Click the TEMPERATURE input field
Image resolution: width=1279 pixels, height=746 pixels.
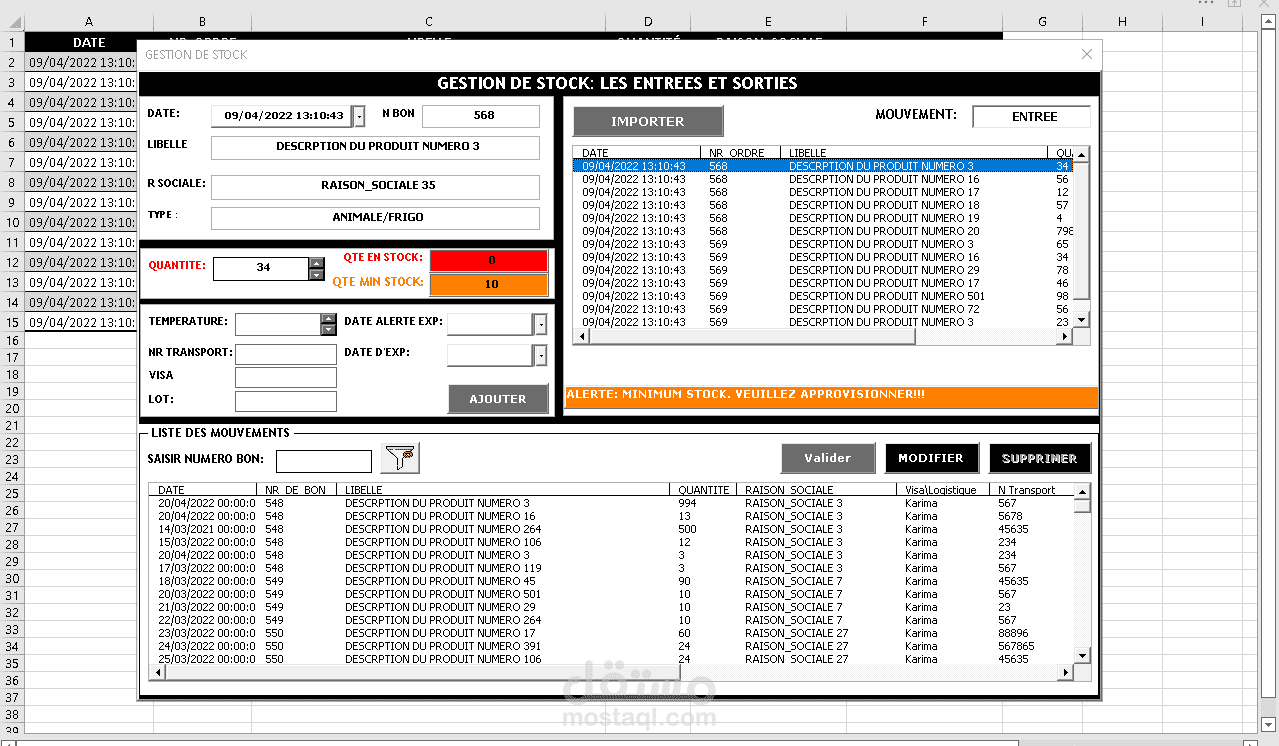(278, 324)
